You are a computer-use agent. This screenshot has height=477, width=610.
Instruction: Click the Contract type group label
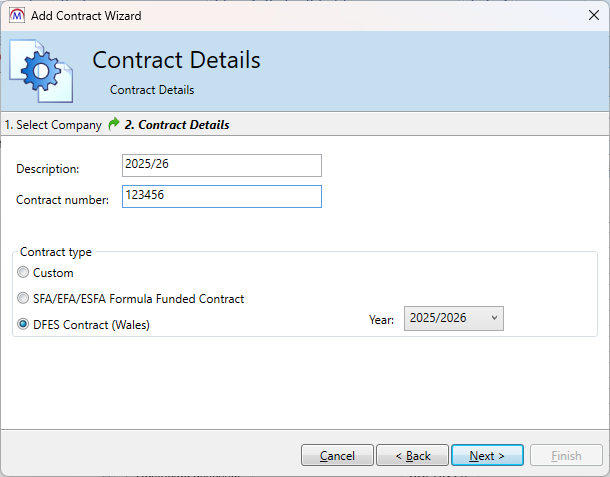[56, 252]
